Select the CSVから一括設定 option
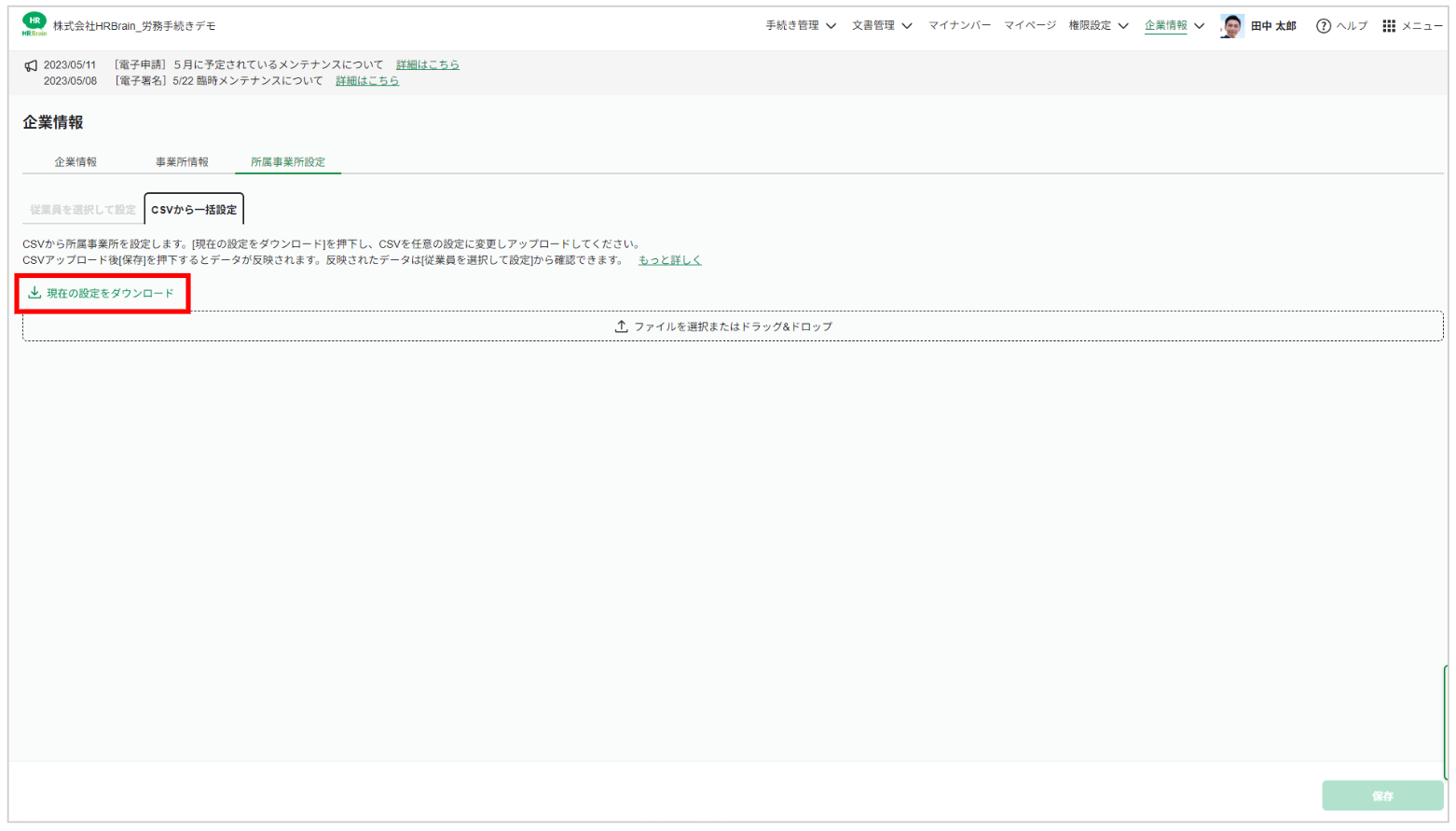The image size is (1456, 831). coord(194,210)
